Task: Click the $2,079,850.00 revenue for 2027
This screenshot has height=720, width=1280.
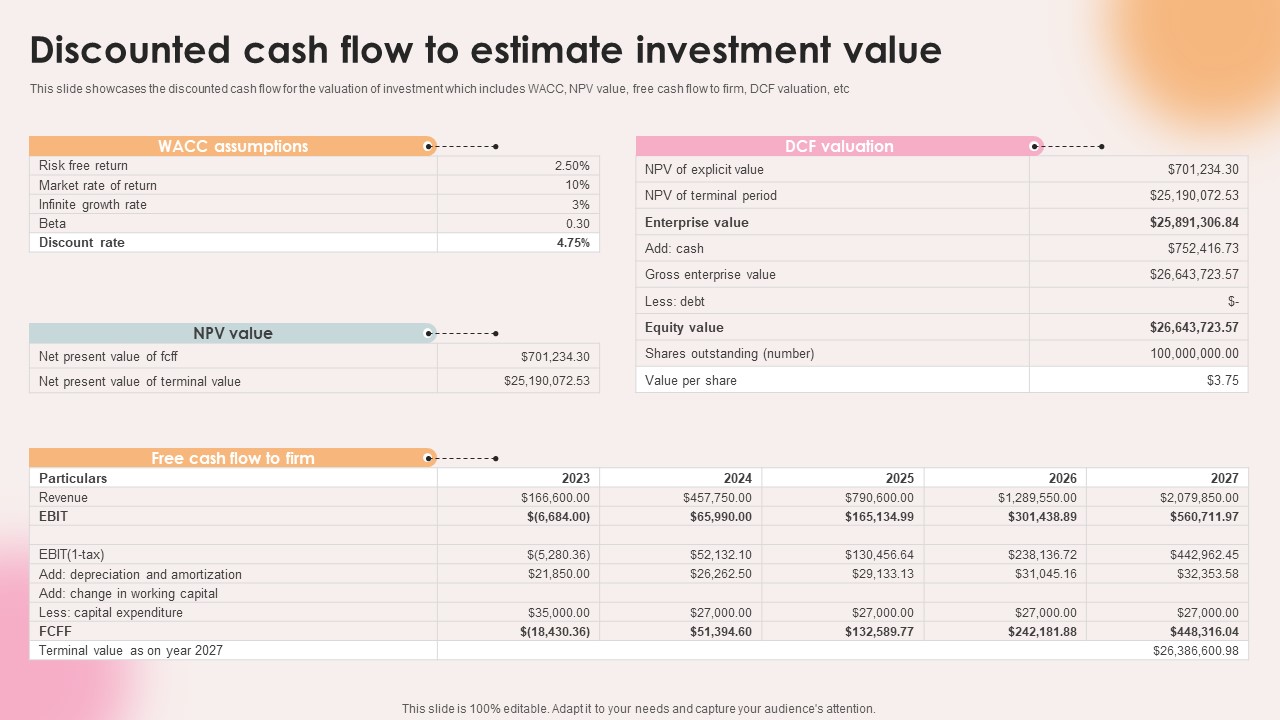Action: pos(1199,497)
